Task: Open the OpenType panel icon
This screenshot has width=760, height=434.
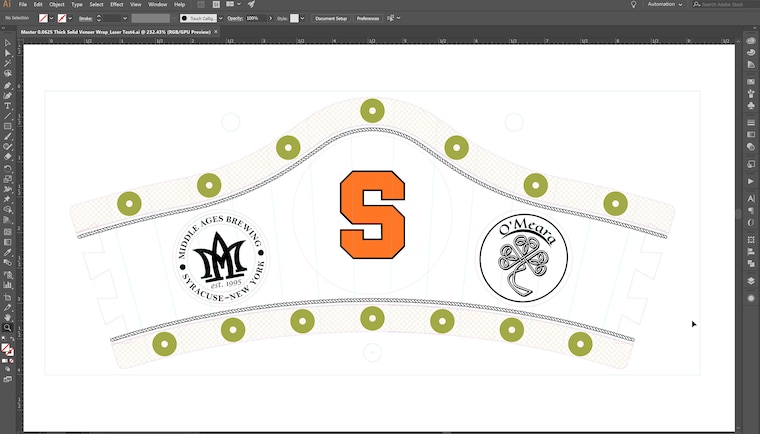Action: point(751,223)
